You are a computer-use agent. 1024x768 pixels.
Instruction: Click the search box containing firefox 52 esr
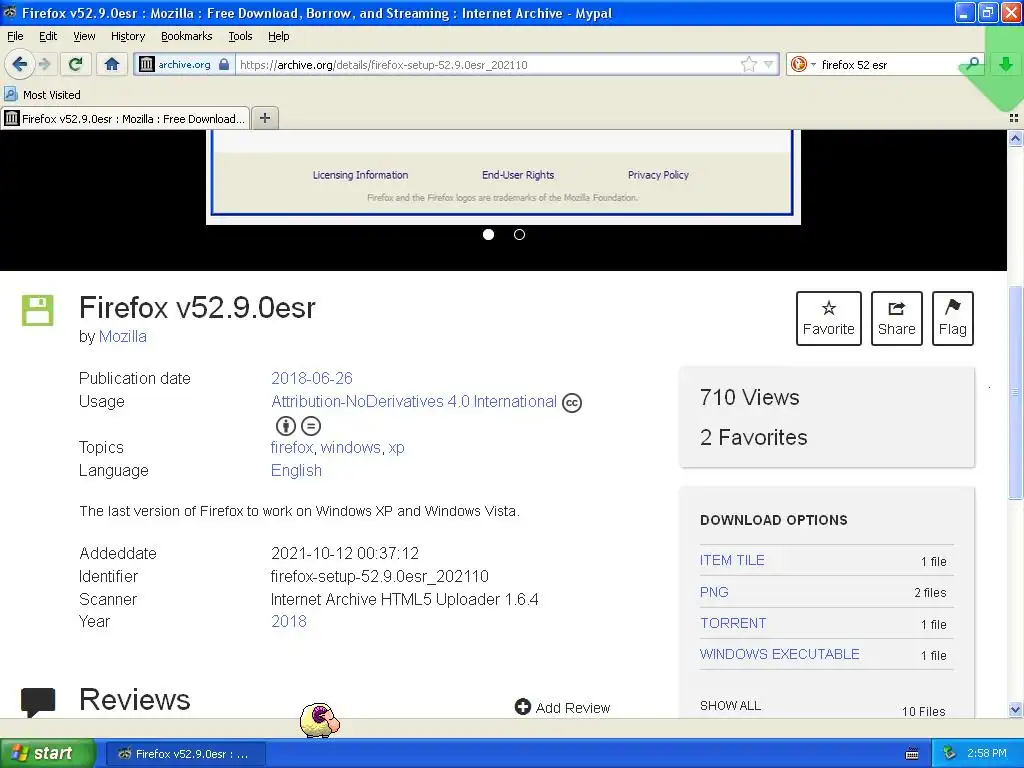point(888,64)
